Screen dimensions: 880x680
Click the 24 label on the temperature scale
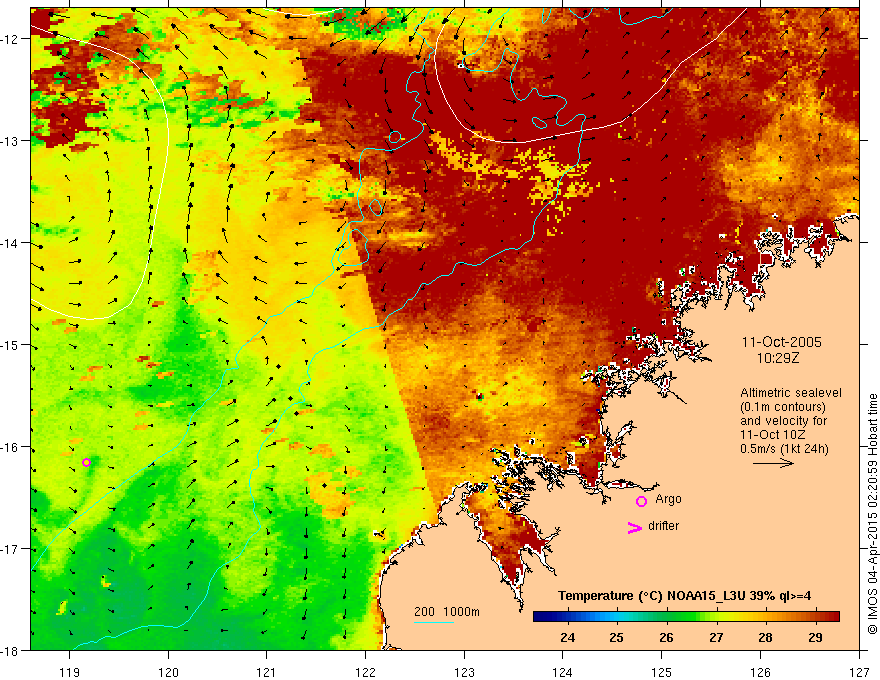[x=567, y=637]
